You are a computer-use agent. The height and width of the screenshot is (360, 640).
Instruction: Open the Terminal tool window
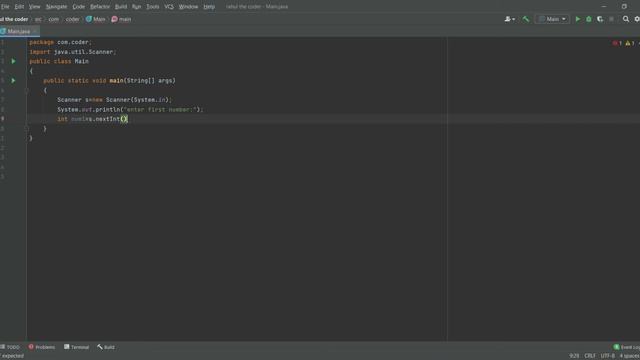coord(76,347)
